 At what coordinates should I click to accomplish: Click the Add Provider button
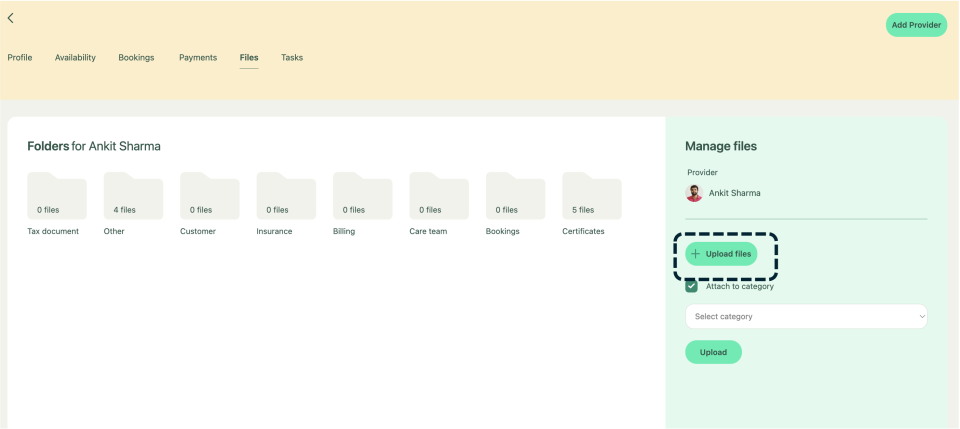click(916, 25)
